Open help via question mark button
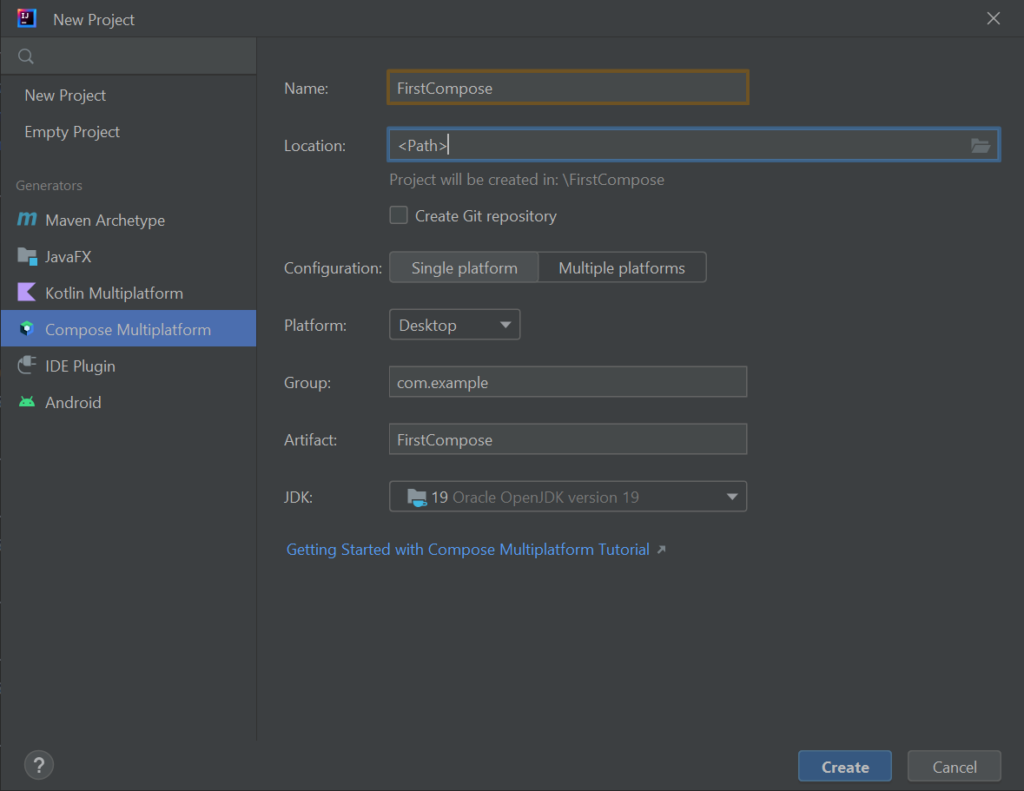 pos(39,765)
